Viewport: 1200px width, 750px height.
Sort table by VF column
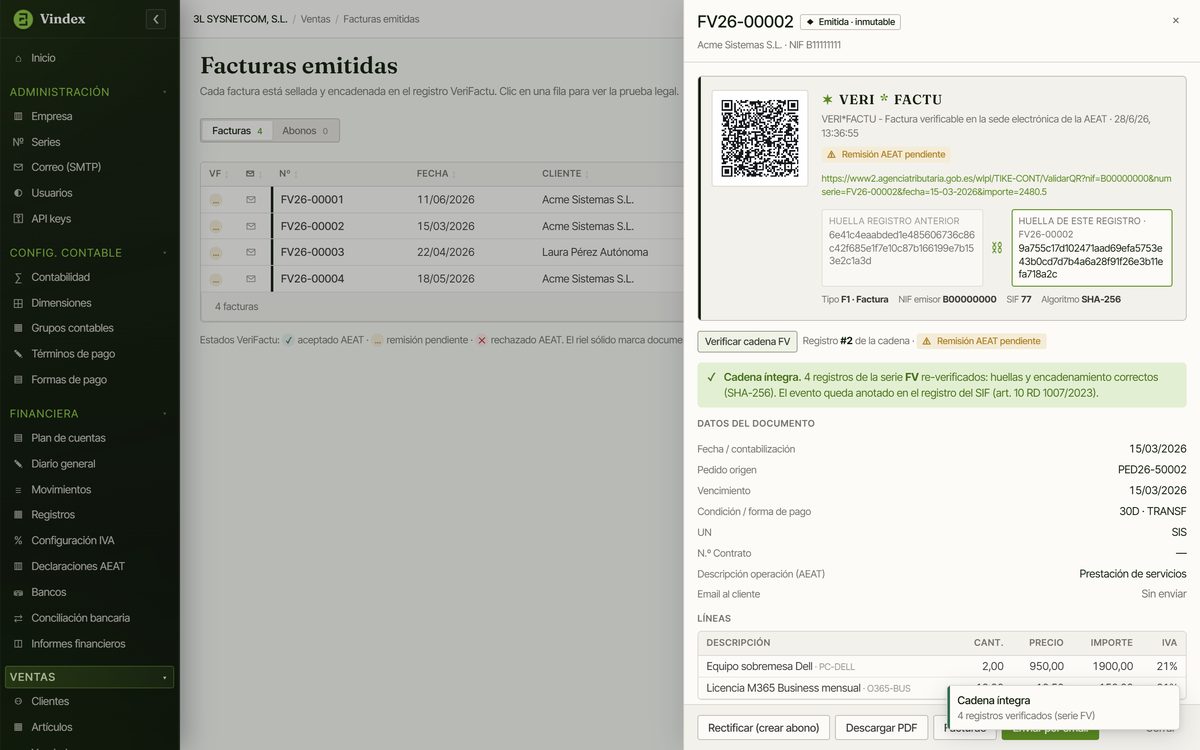click(x=219, y=174)
